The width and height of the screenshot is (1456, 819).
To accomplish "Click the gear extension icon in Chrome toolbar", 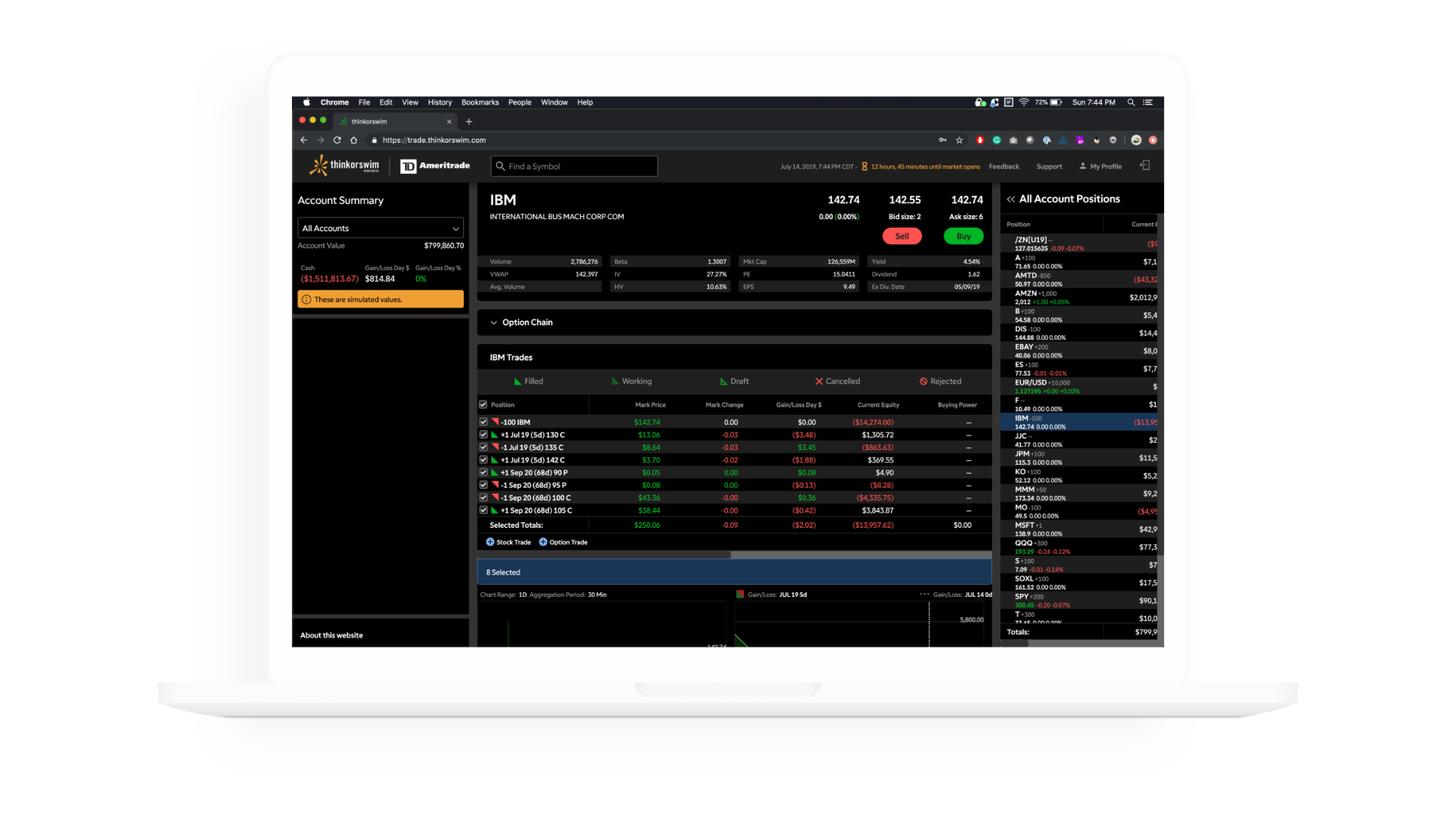I will pos(1113,140).
